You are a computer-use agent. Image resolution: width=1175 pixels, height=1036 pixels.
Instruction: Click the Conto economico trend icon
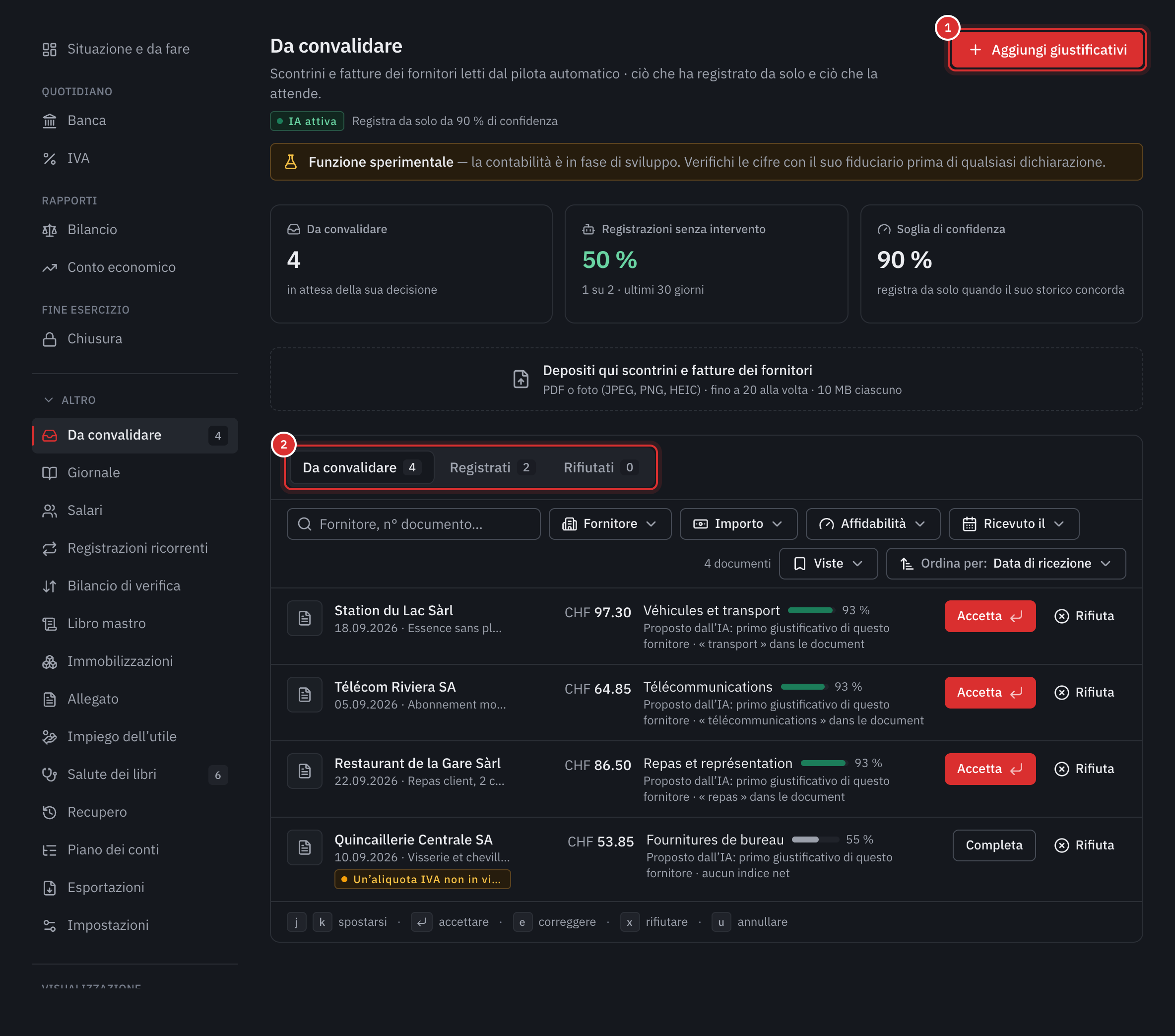tap(50, 267)
